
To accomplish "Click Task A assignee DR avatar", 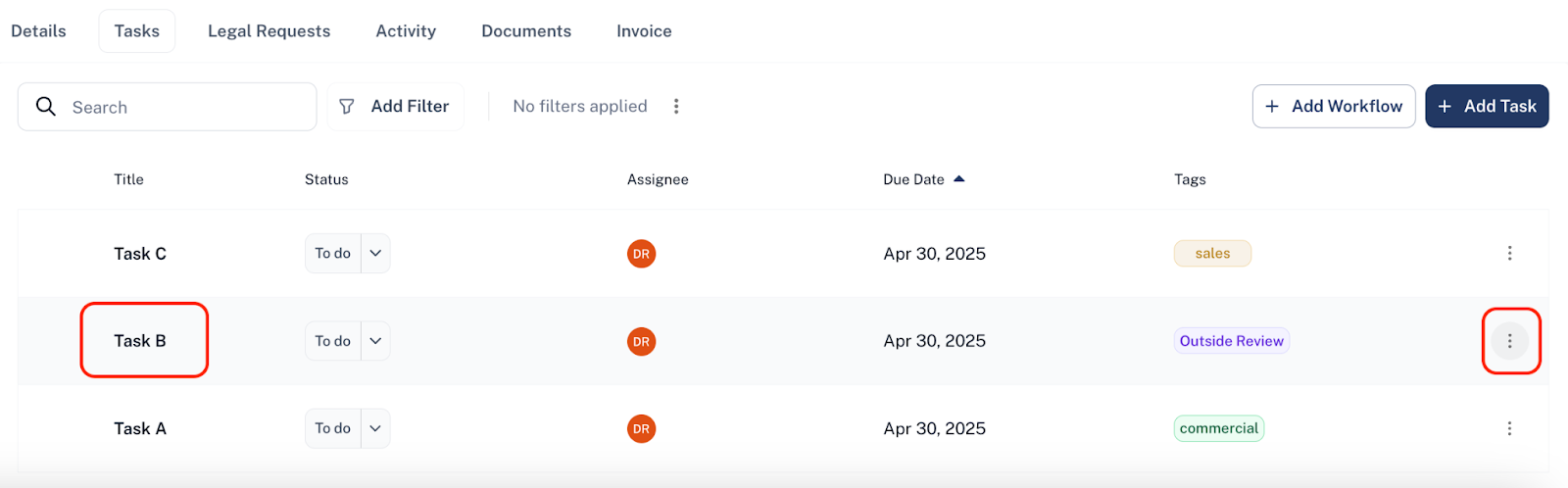I will pos(641,428).
